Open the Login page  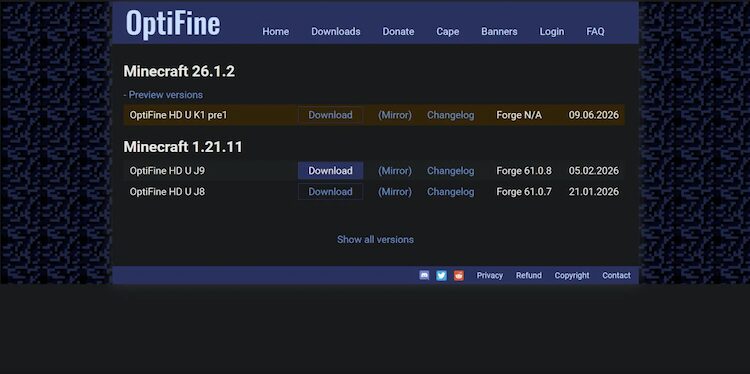[552, 32]
